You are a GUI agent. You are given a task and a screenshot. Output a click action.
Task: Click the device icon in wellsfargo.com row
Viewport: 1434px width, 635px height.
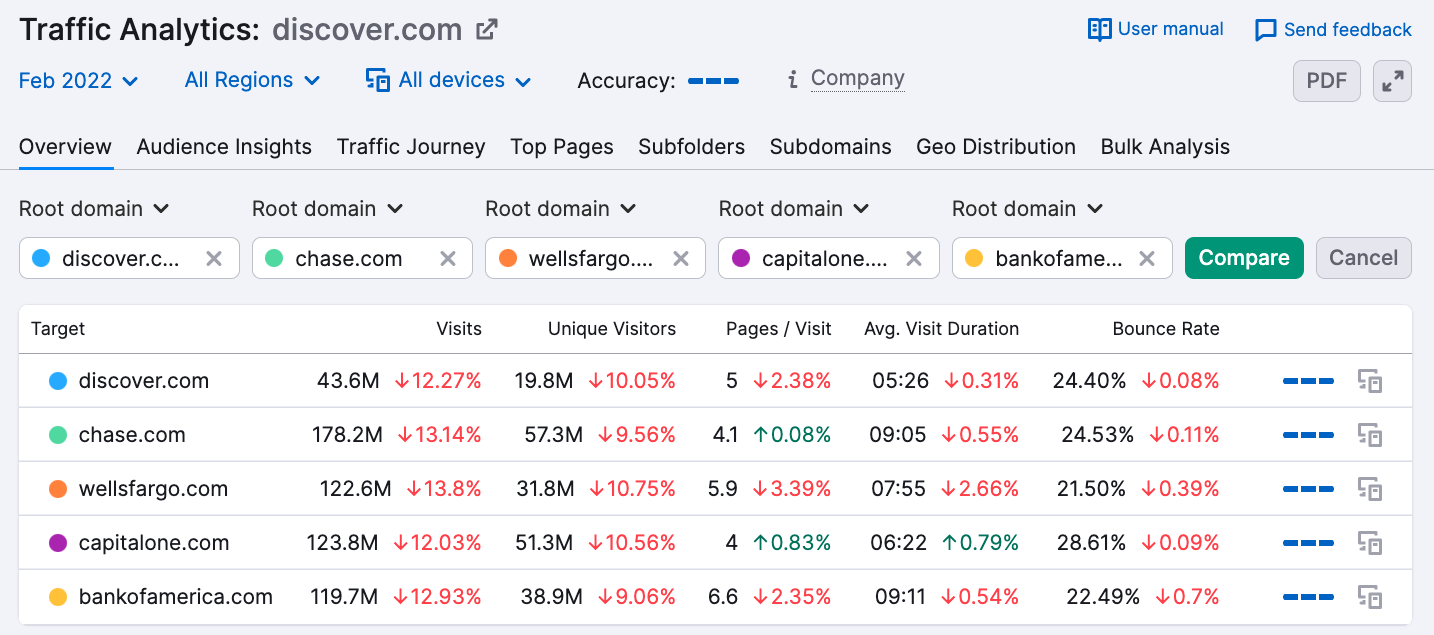point(1370,489)
